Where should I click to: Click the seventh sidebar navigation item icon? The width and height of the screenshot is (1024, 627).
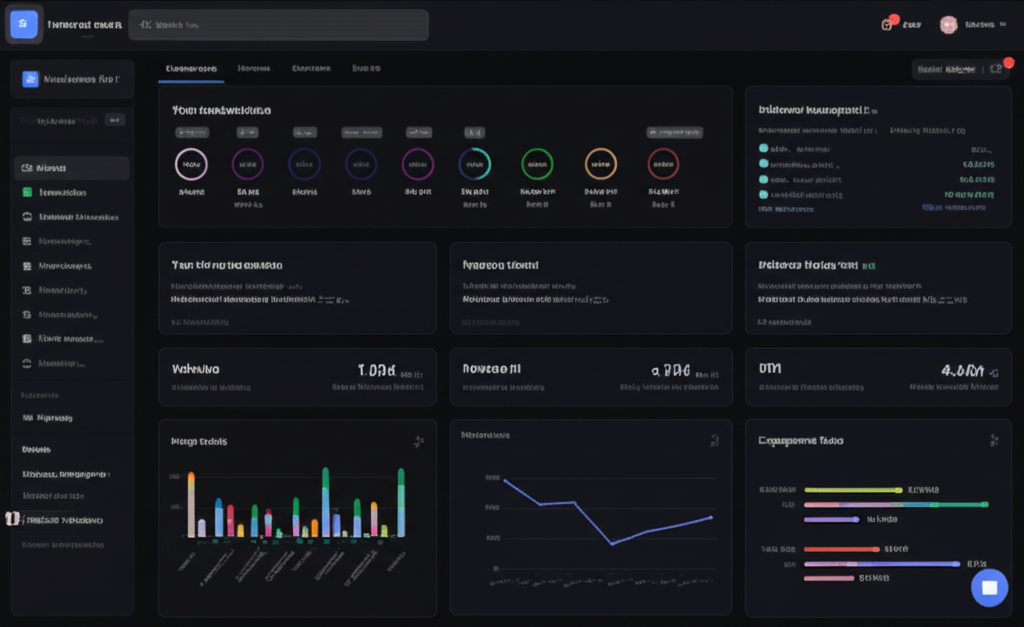tap(27, 314)
